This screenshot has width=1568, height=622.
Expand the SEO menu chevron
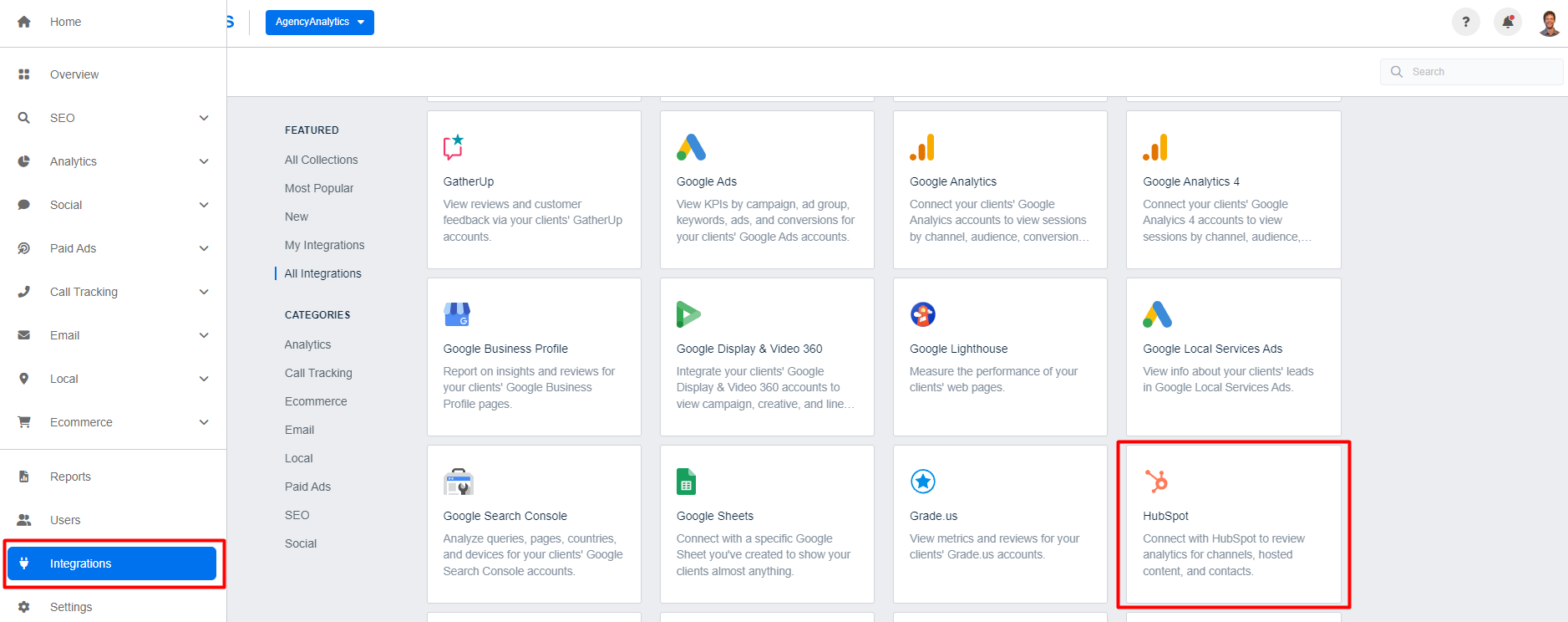(204, 118)
